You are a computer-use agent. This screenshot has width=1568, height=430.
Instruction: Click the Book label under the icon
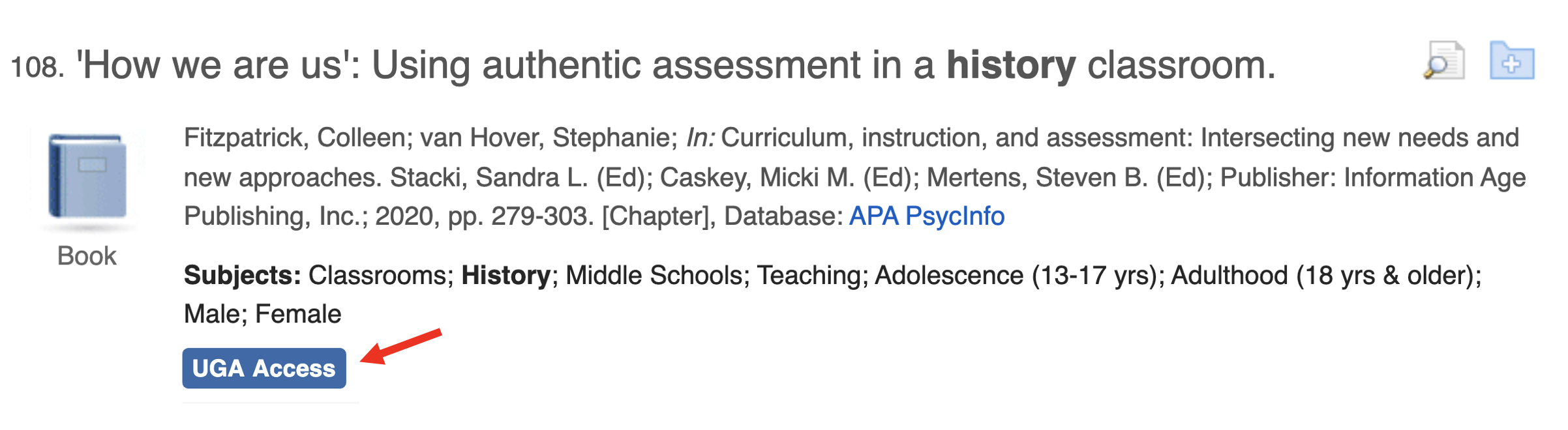(87, 256)
